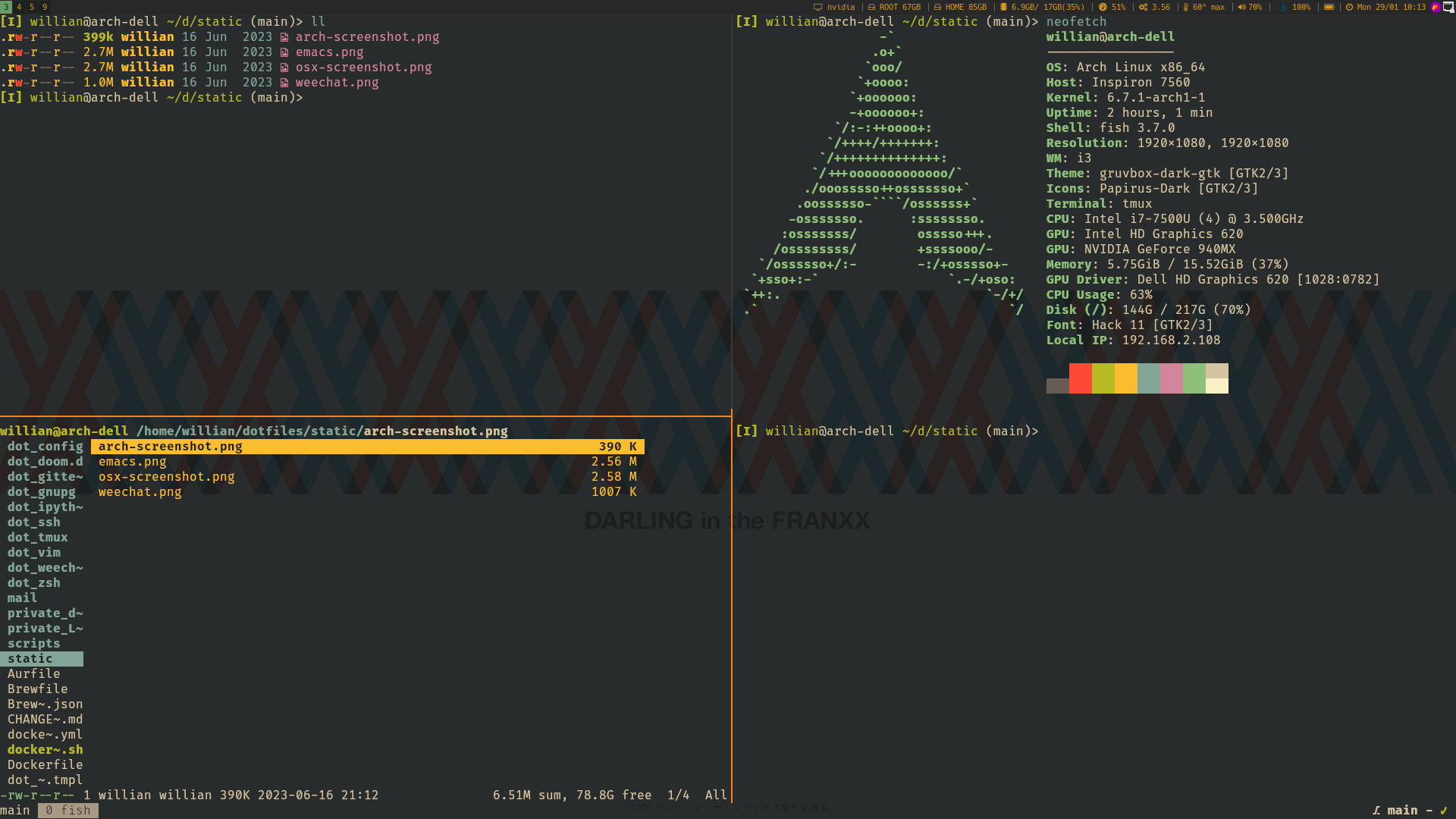Select weechat.png in ranger file list

140,492
